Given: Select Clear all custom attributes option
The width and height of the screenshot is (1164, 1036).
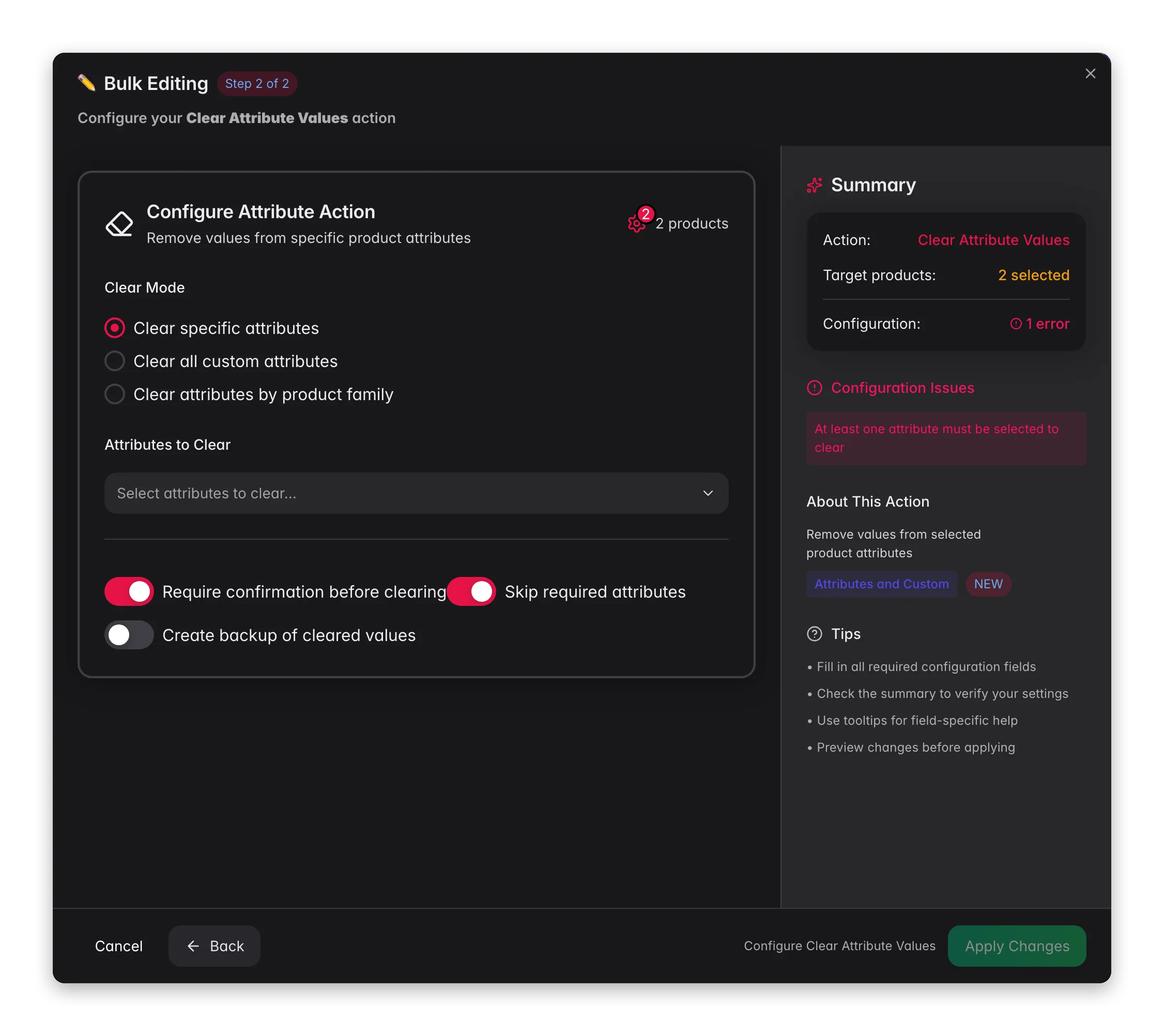Looking at the screenshot, I should [x=114, y=361].
